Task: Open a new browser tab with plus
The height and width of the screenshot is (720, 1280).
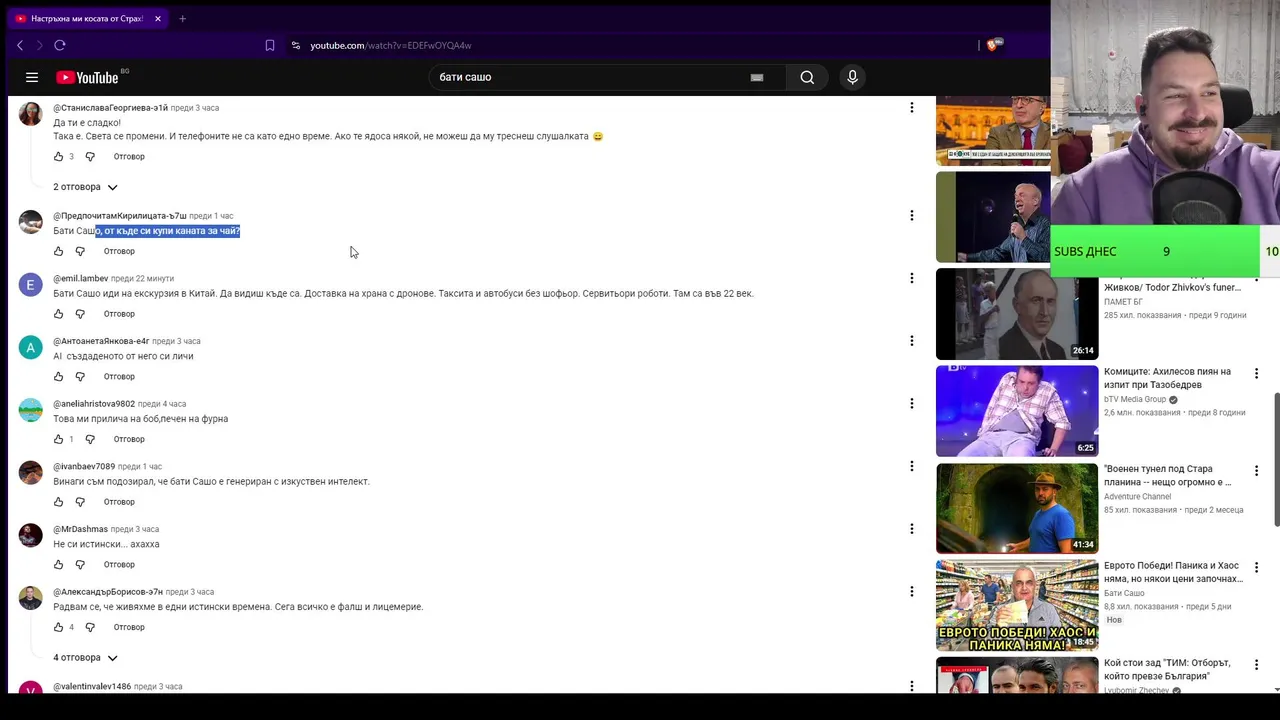Action: click(182, 18)
